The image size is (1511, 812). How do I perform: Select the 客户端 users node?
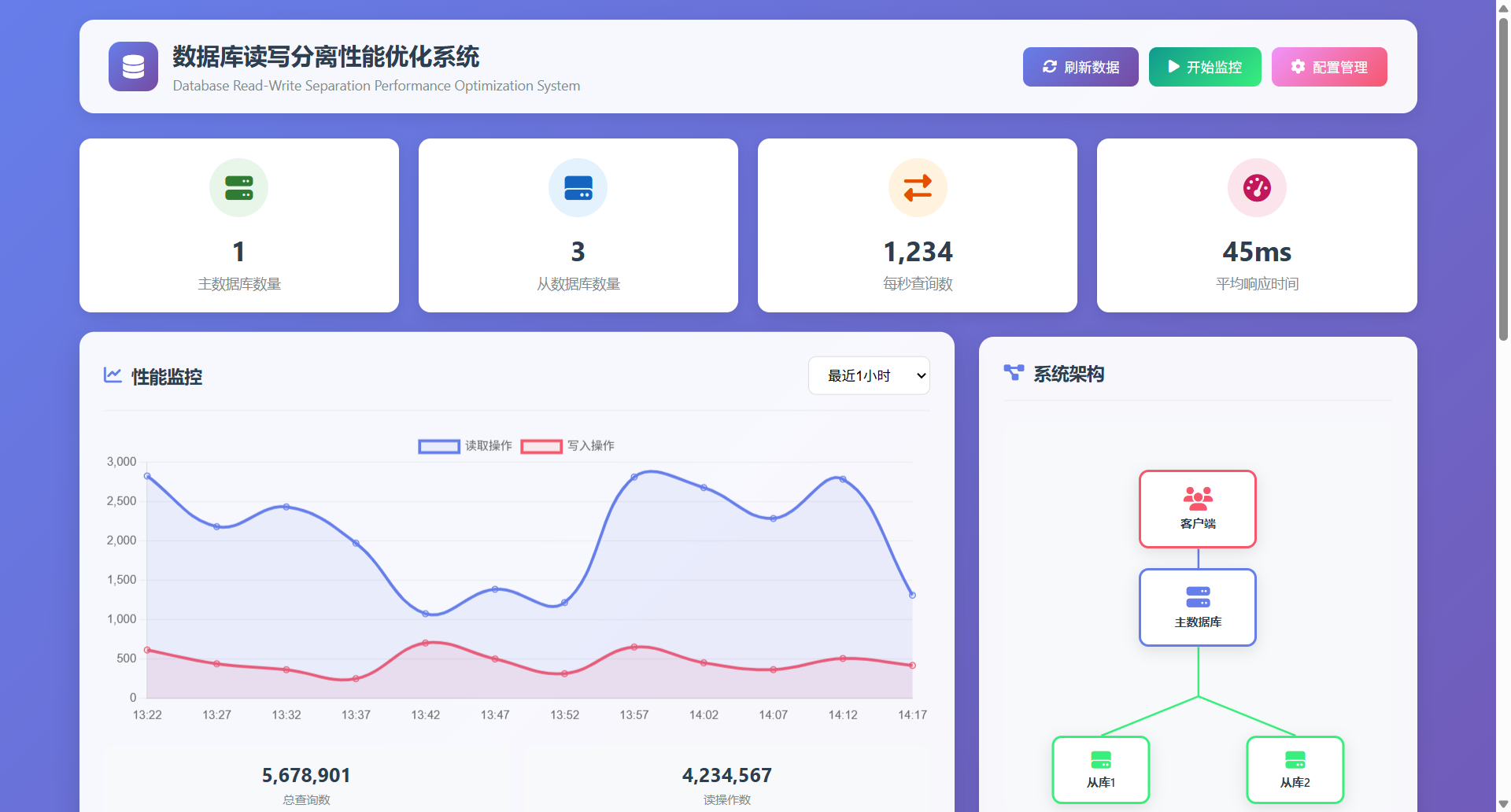click(x=1197, y=509)
